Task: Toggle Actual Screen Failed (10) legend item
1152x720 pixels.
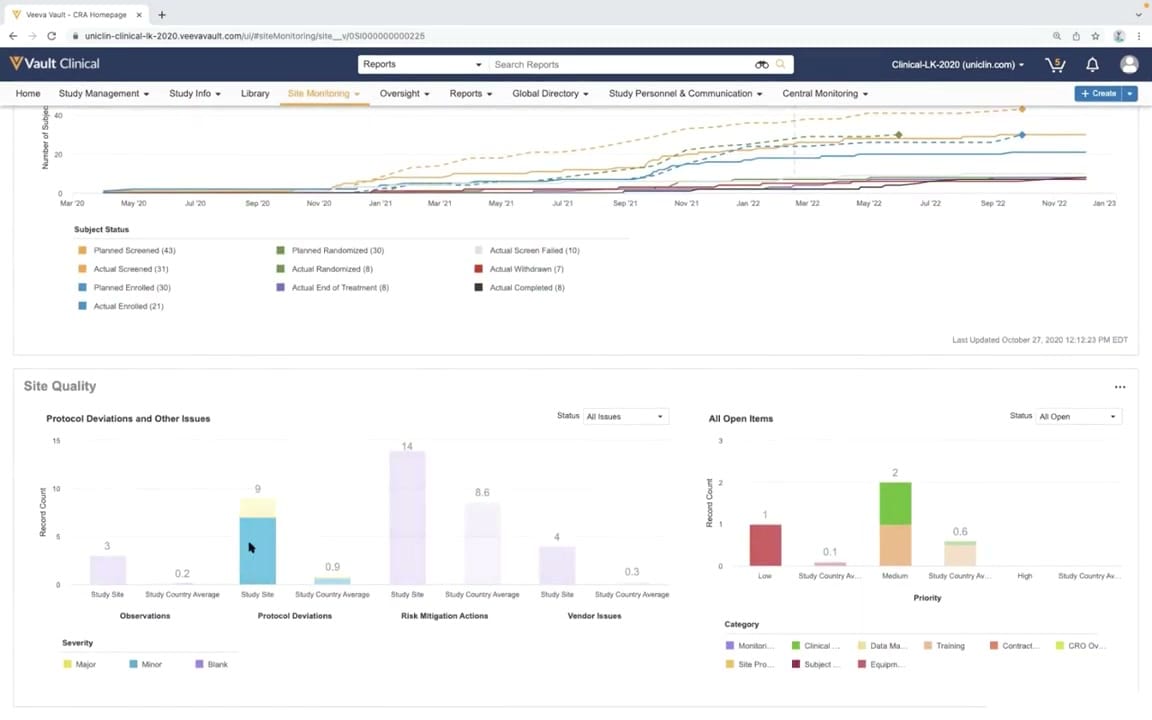Action: [527, 251]
